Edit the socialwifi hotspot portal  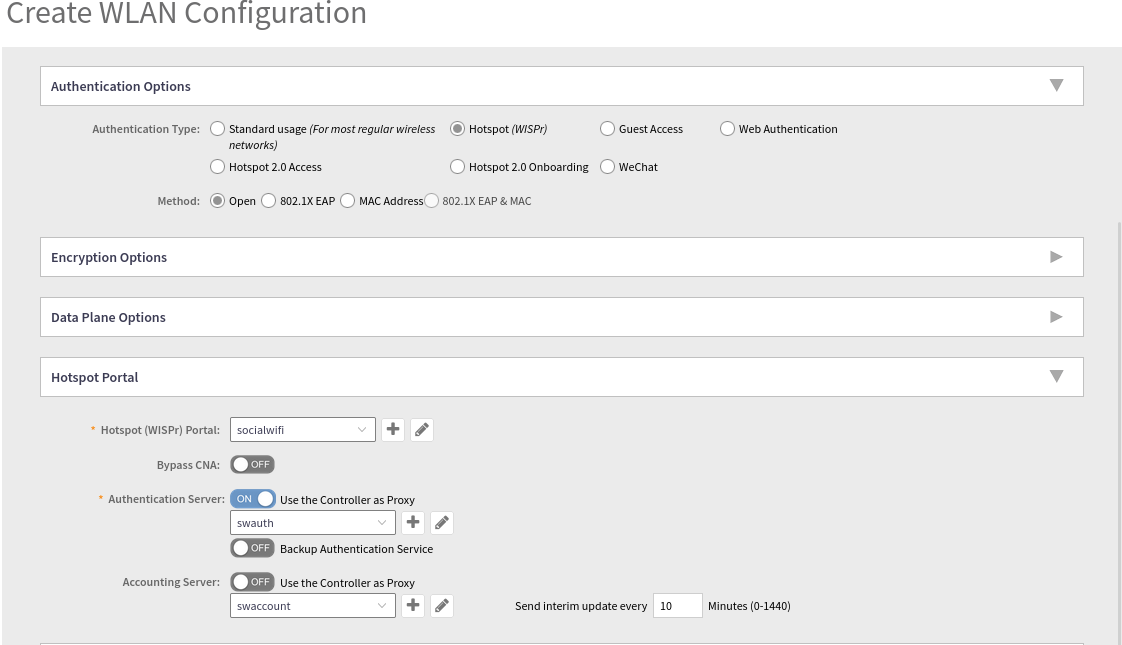coord(422,430)
